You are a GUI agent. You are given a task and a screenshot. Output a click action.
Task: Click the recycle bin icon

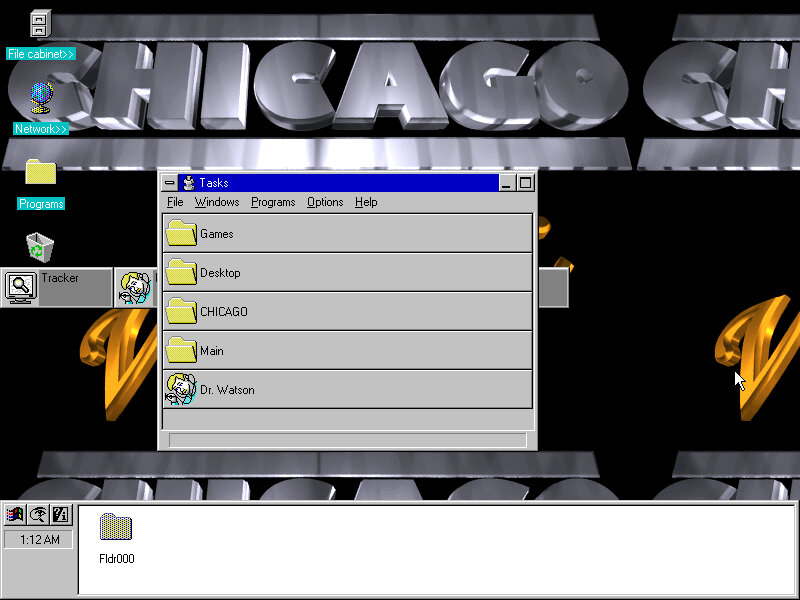[x=40, y=245]
